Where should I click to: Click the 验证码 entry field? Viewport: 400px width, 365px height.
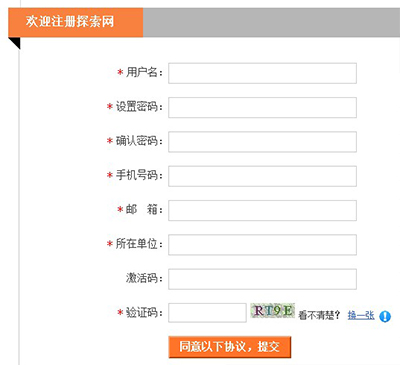coord(207,313)
